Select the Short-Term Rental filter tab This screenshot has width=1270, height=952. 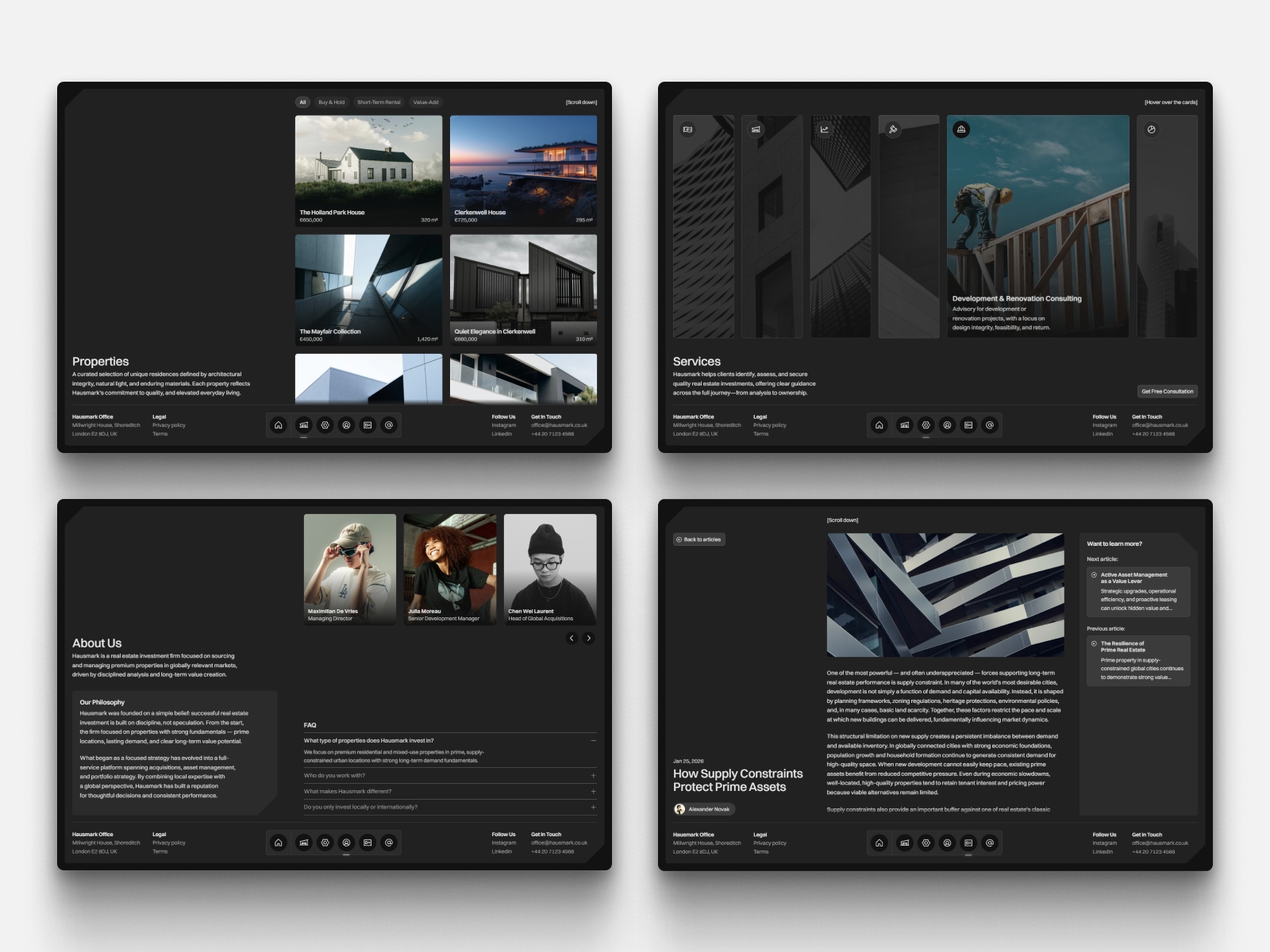click(x=379, y=102)
